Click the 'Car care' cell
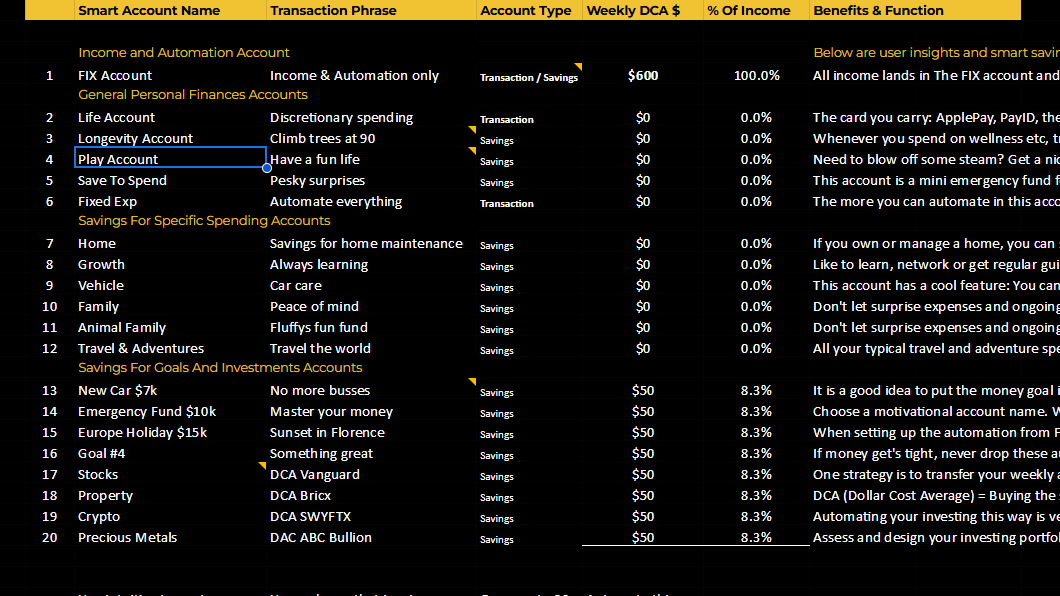1060x596 pixels. [371, 285]
